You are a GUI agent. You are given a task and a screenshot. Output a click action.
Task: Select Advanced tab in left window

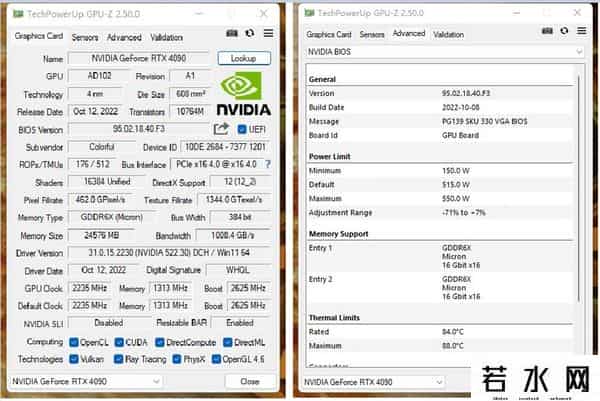tap(124, 37)
